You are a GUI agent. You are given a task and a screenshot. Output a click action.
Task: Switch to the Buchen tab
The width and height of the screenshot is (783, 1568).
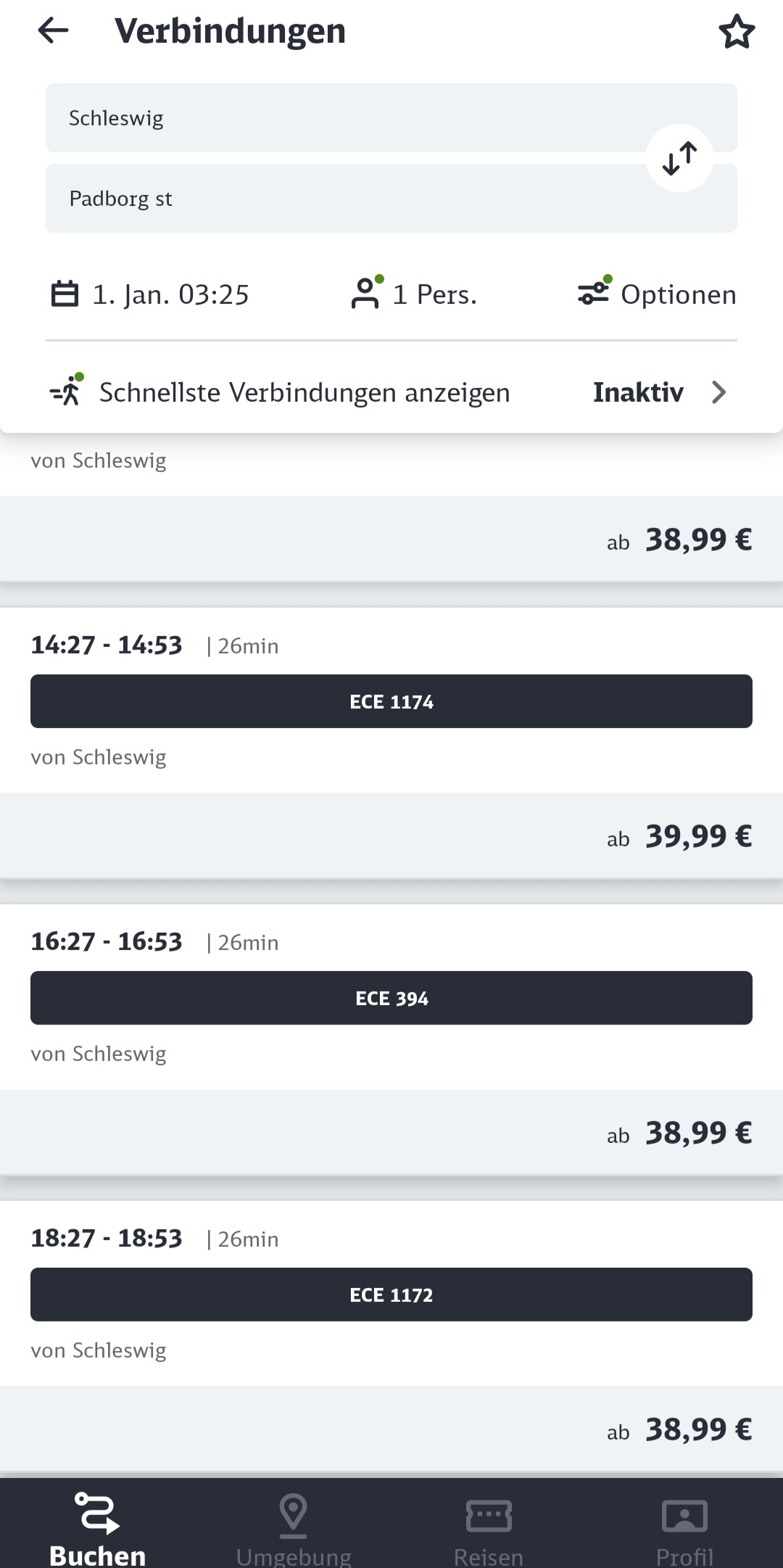pos(97,1523)
